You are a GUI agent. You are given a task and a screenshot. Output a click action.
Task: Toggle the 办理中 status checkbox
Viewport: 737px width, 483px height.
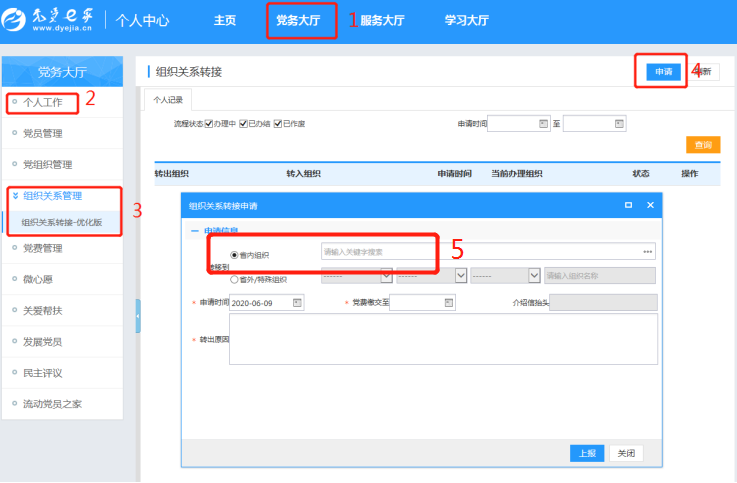click(208, 124)
